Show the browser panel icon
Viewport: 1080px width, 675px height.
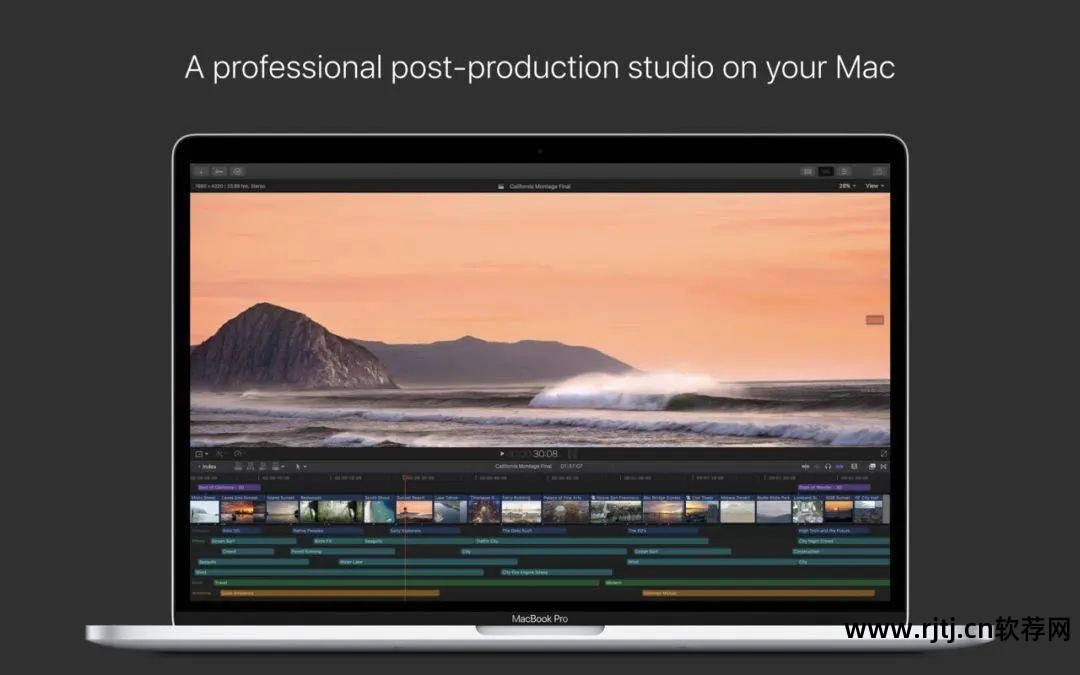[x=807, y=171]
